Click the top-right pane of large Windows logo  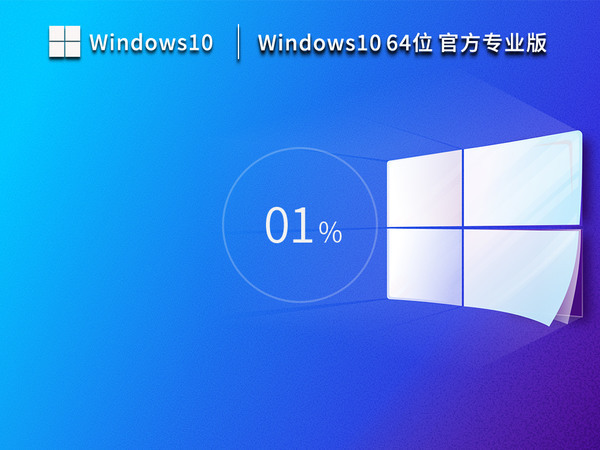[520, 180]
